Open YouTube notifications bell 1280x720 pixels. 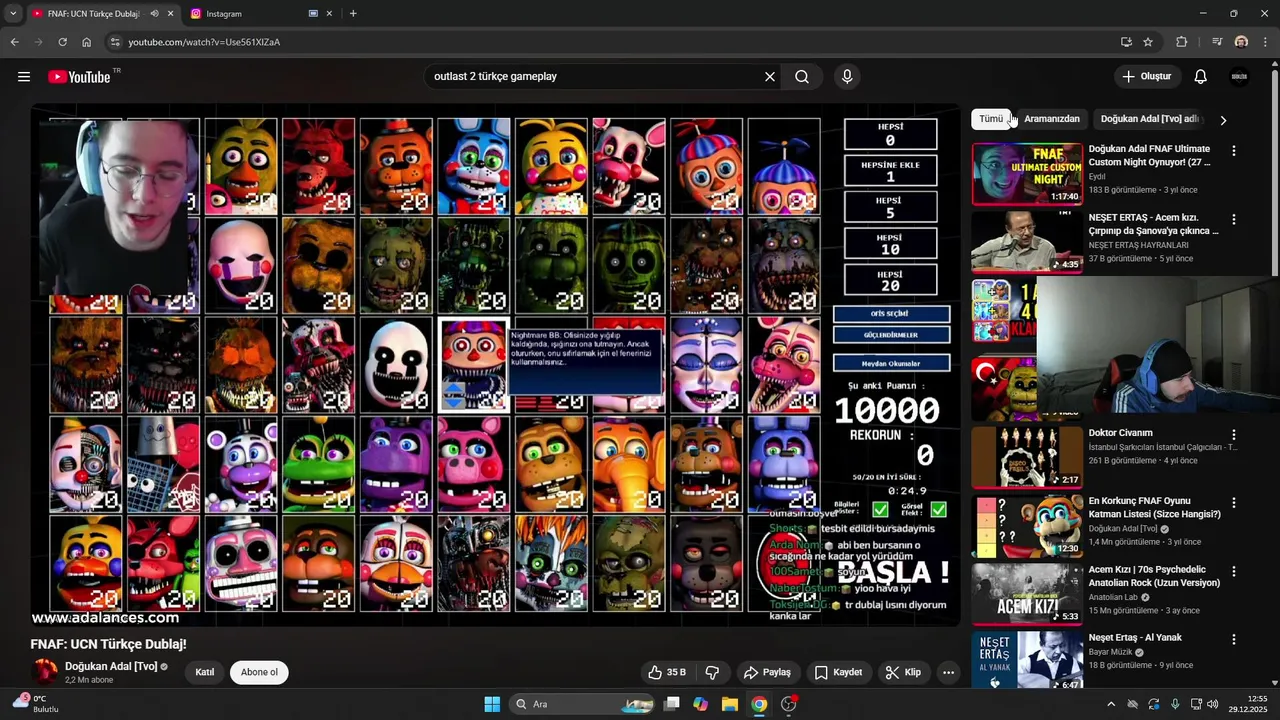click(1201, 77)
